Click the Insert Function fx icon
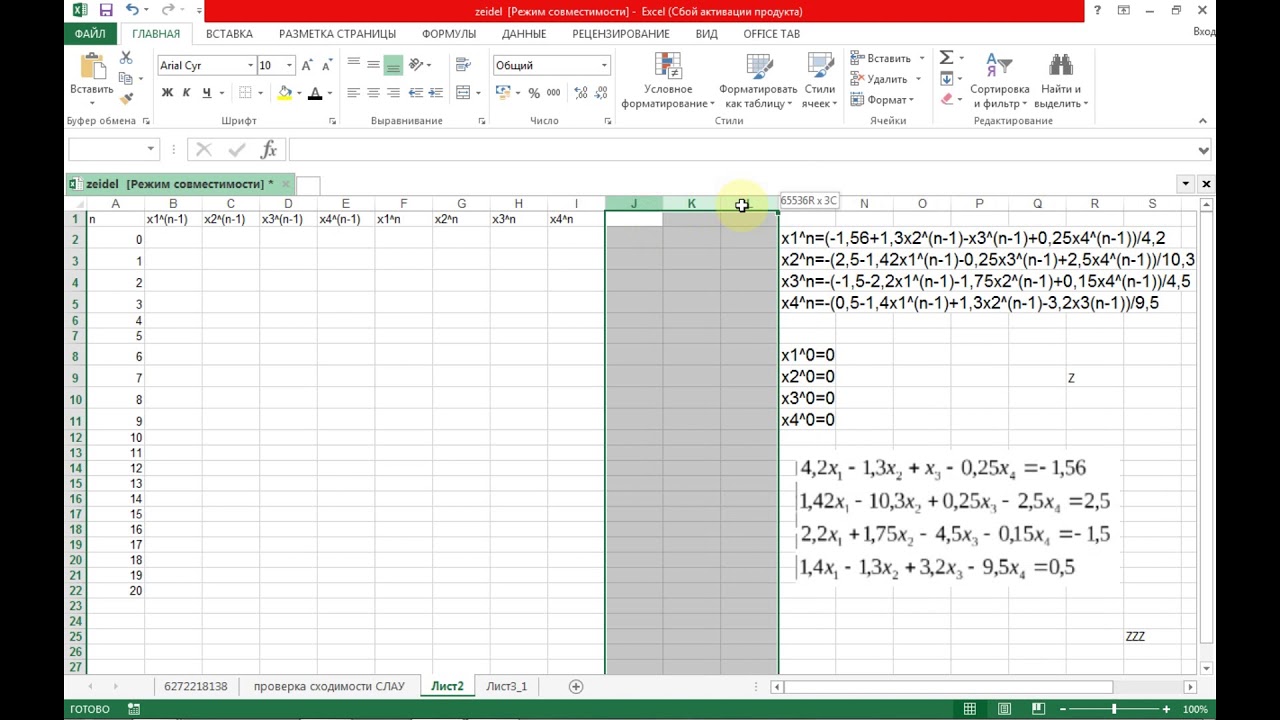The width and height of the screenshot is (1280, 720). pos(268,150)
